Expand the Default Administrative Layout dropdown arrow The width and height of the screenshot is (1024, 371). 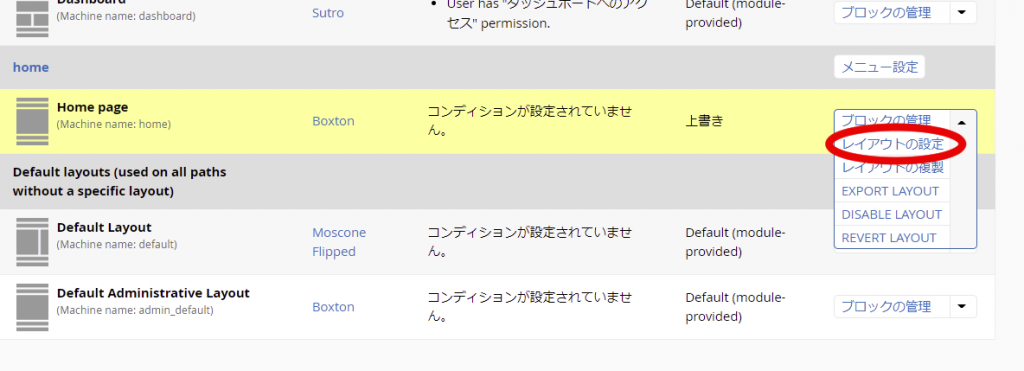click(962, 307)
